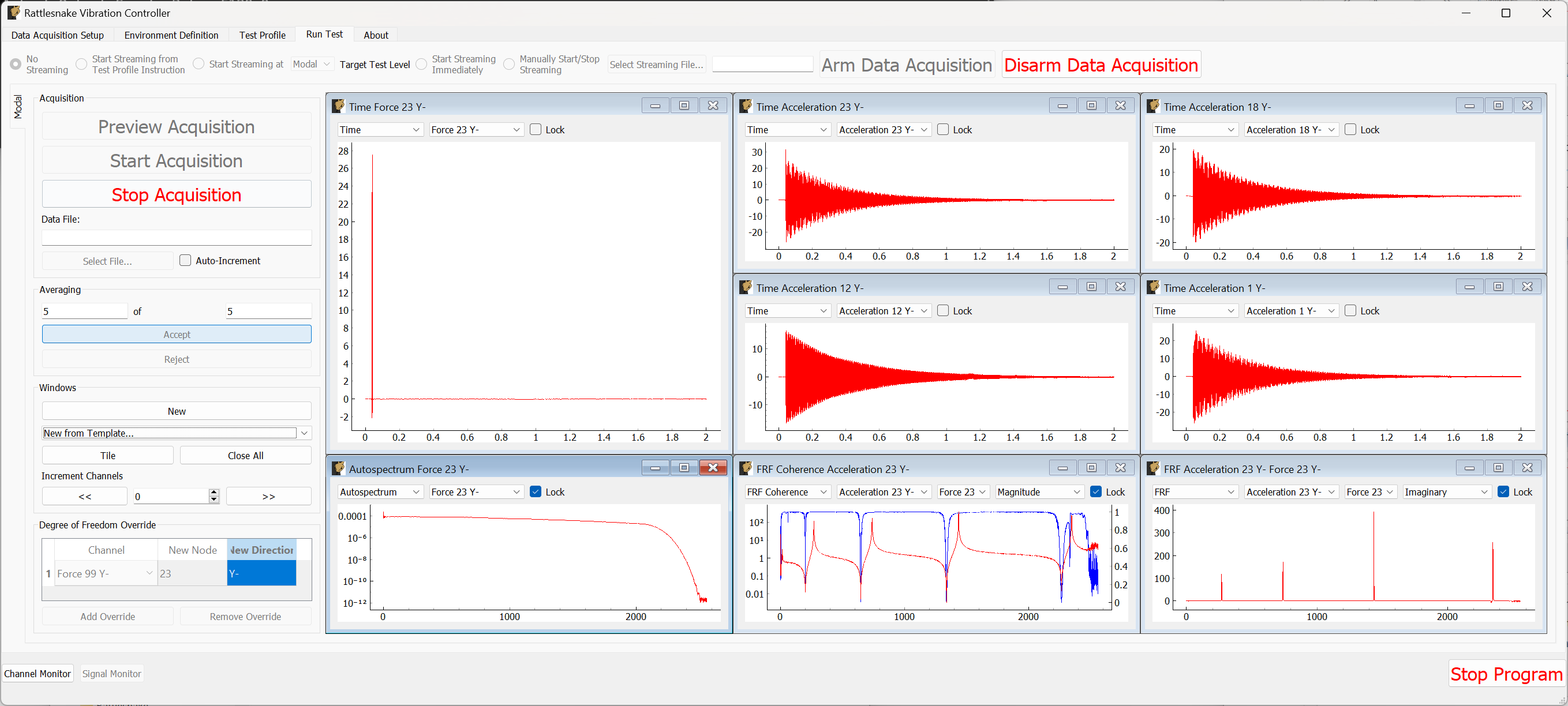Open the Modal streaming level dropdown
This screenshot has width=1568, height=706.
(x=312, y=65)
